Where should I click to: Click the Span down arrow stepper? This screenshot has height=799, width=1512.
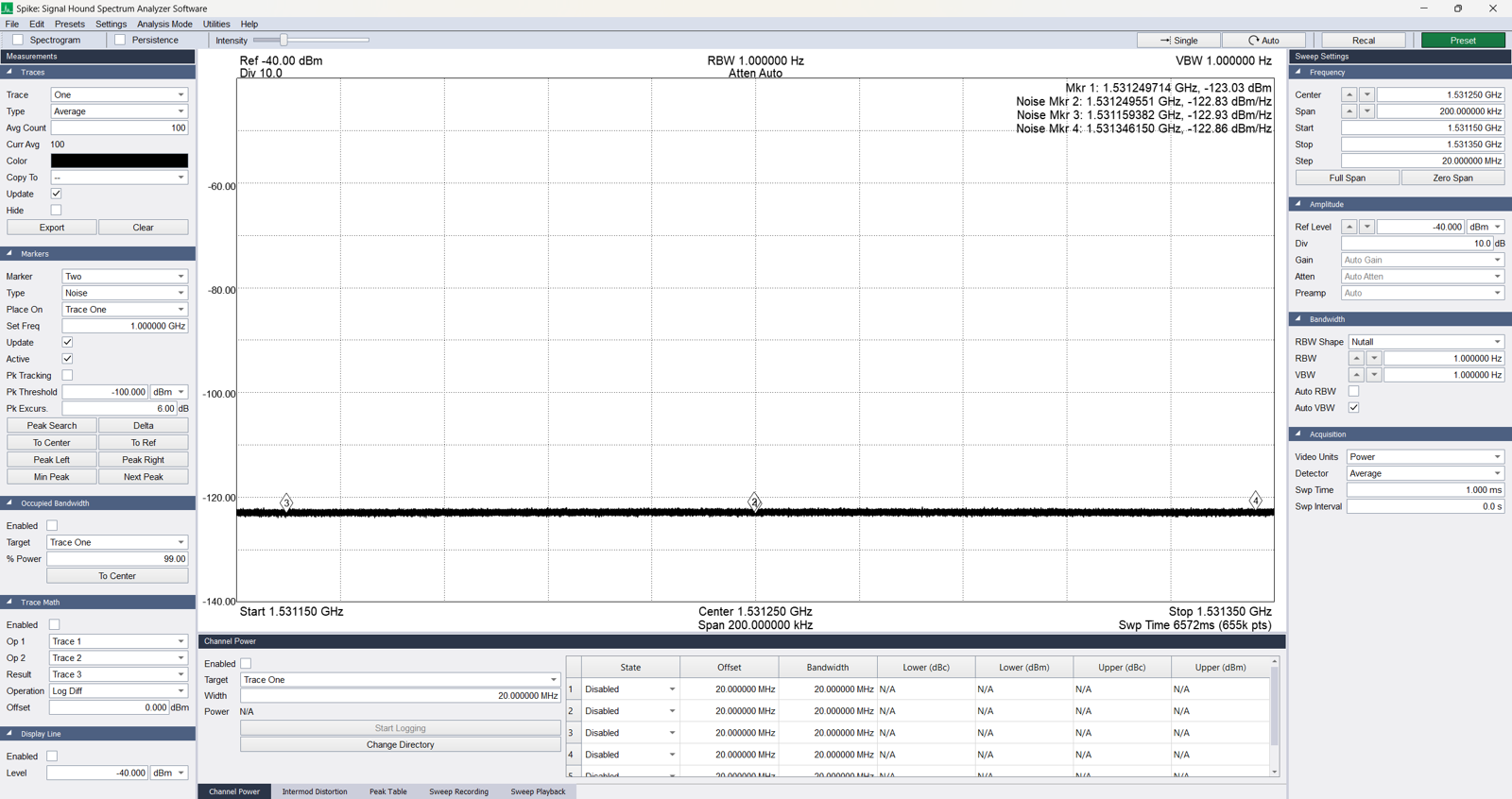pyautogui.click(x=1366, y=111)
